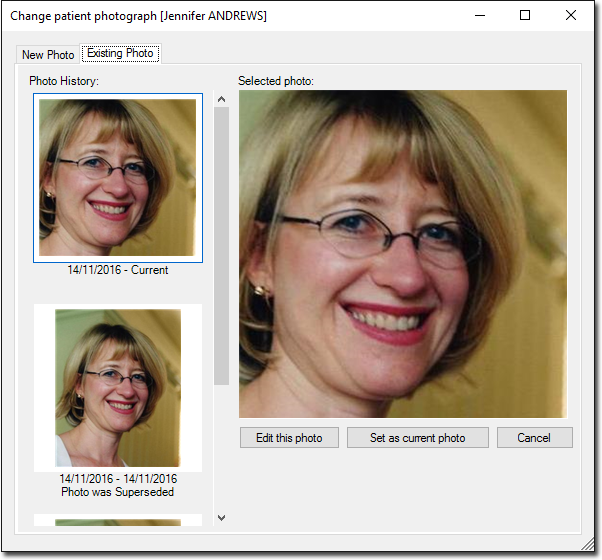Image resolution: width=602 pixels, height=560 pixels.
Task: Click the 'Photo was Superseded' caption
Action: click(117, 492)
